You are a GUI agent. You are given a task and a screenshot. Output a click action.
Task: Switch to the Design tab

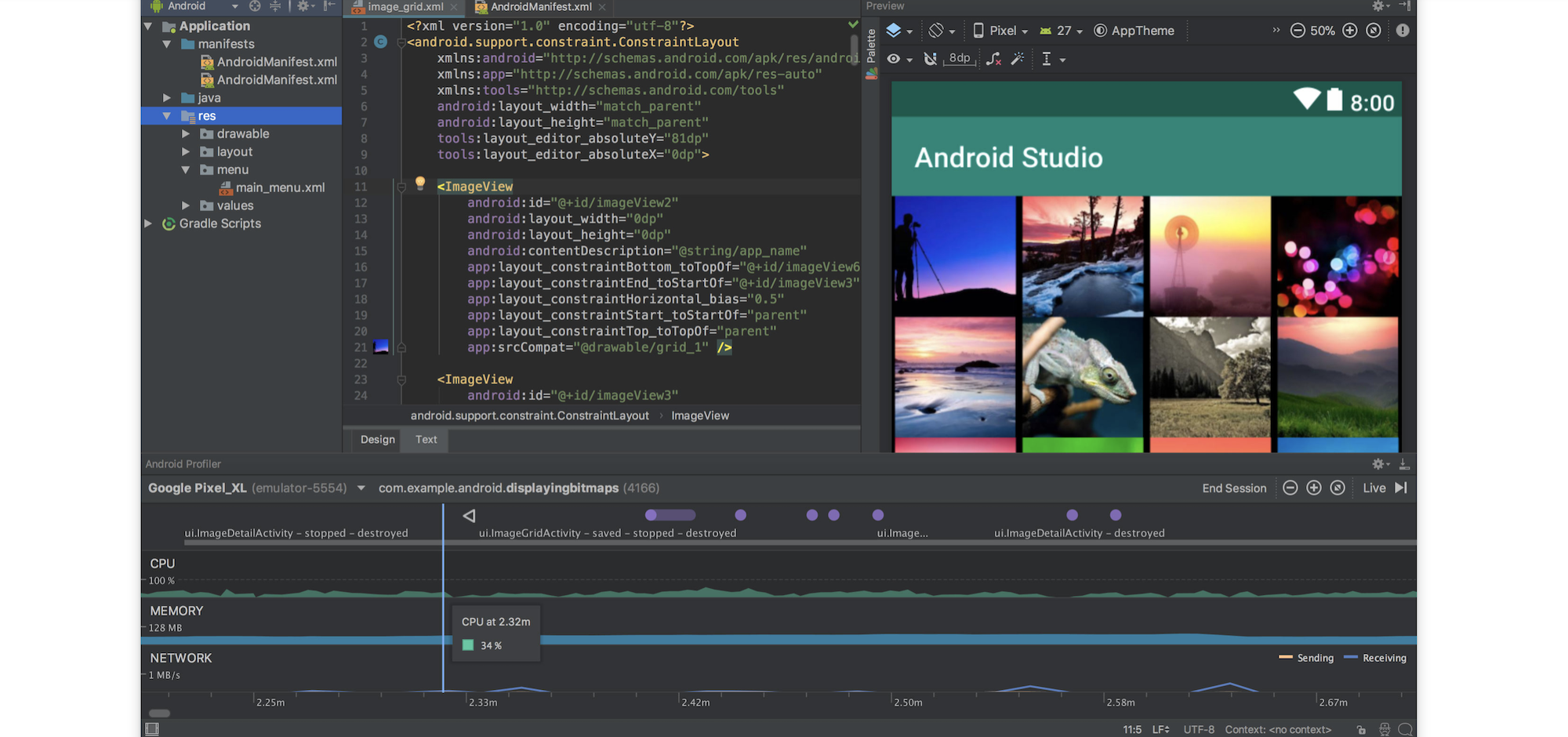pos(377,440)
